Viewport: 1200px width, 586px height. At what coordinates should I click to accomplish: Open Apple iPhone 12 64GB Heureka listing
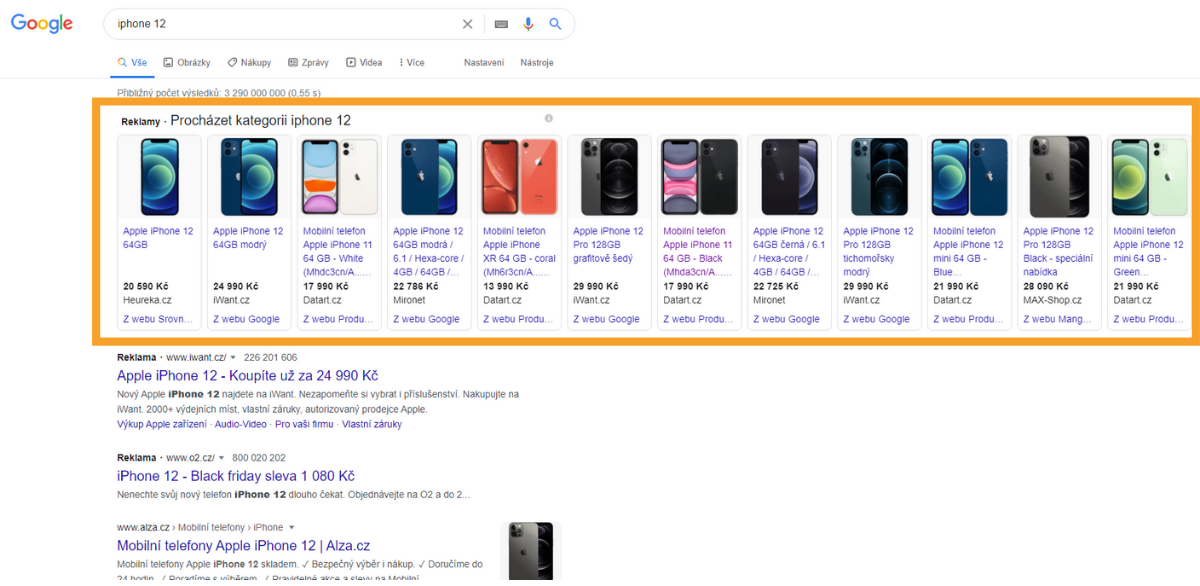[158, 237]
